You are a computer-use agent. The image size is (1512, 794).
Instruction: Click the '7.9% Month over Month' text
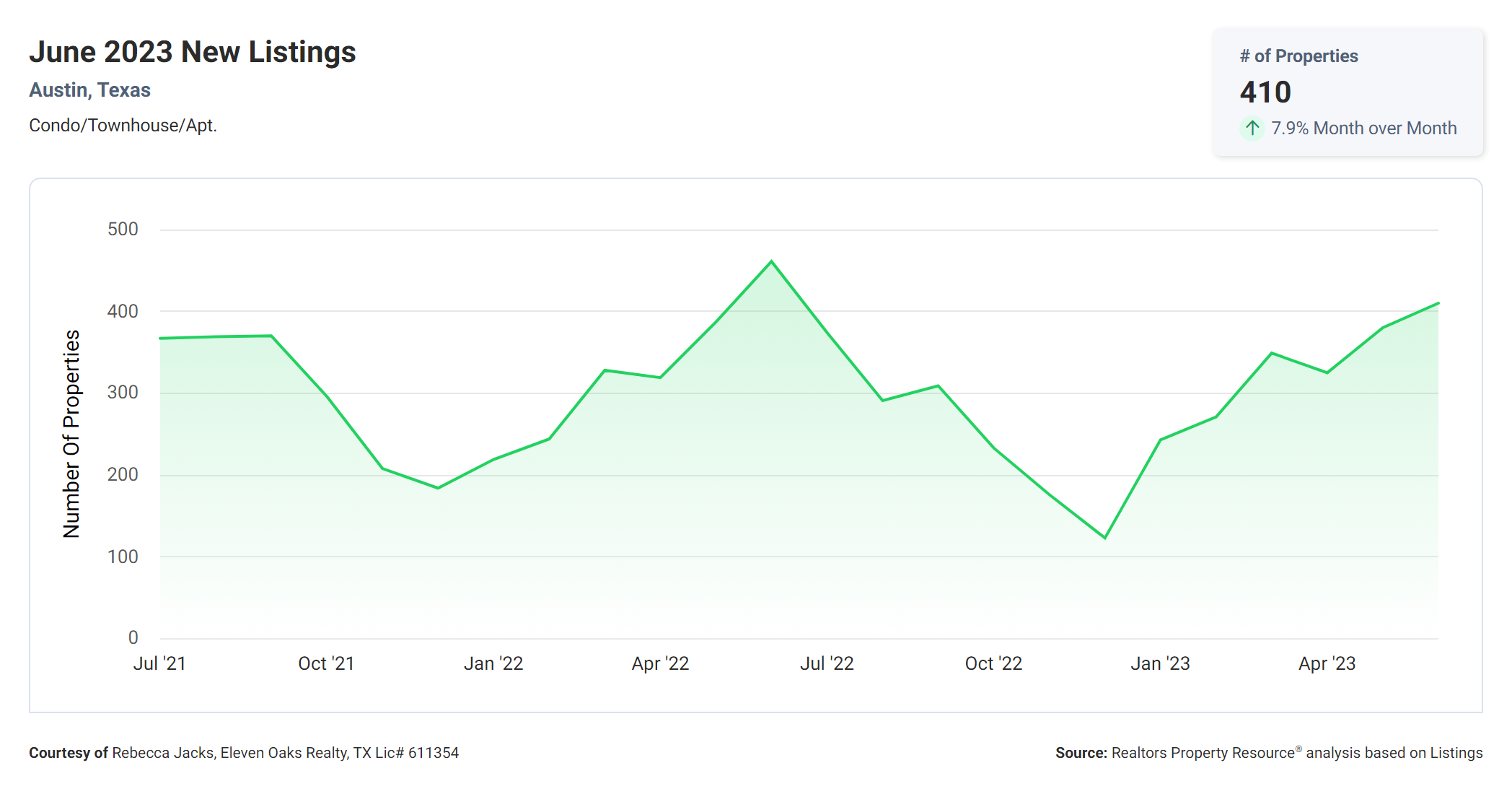tap(1363, 128)
